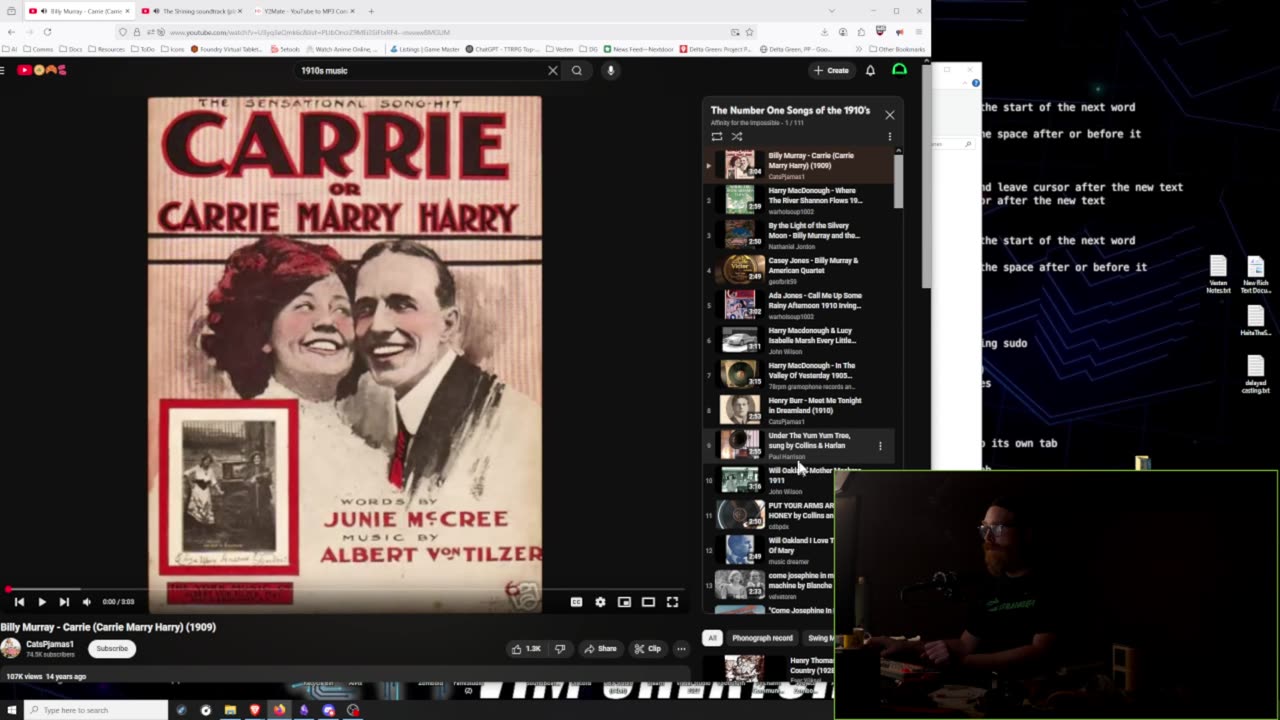Subscribe to CatsPjamas1 channel

click(112, 648)
